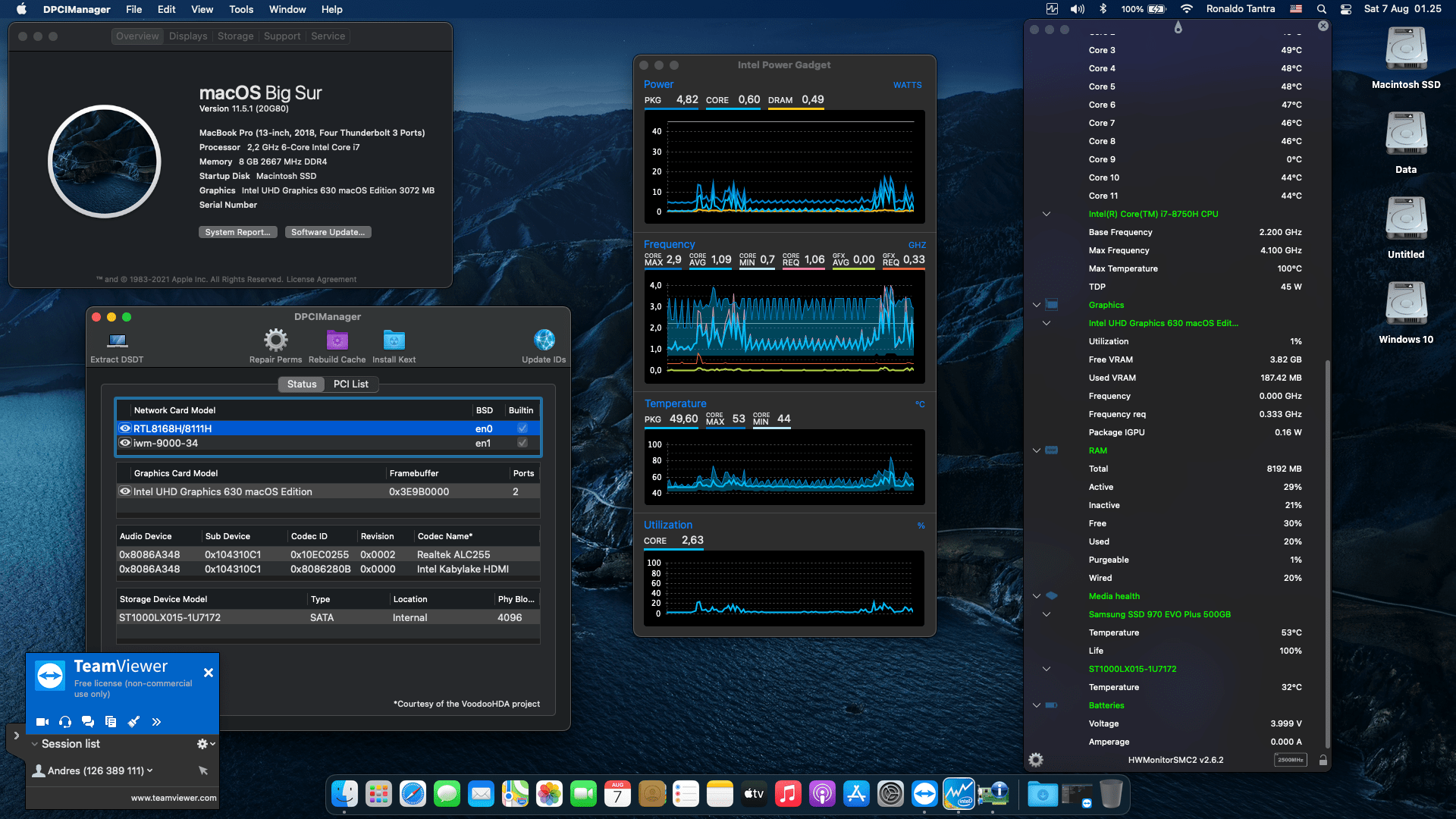Click HWMonitorSMC2 vertical scrollbar
Viewport: 1456px width, 819px height.
click(1327, 554)
